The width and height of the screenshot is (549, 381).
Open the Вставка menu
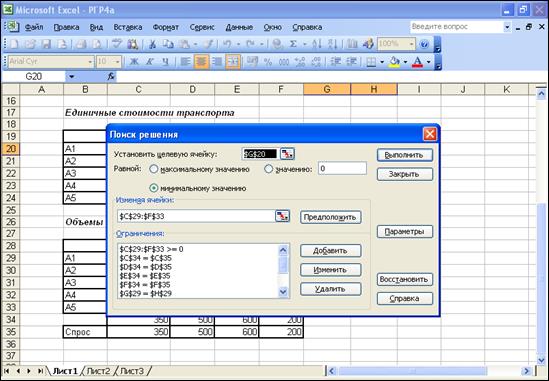click(x=128, y=27)
